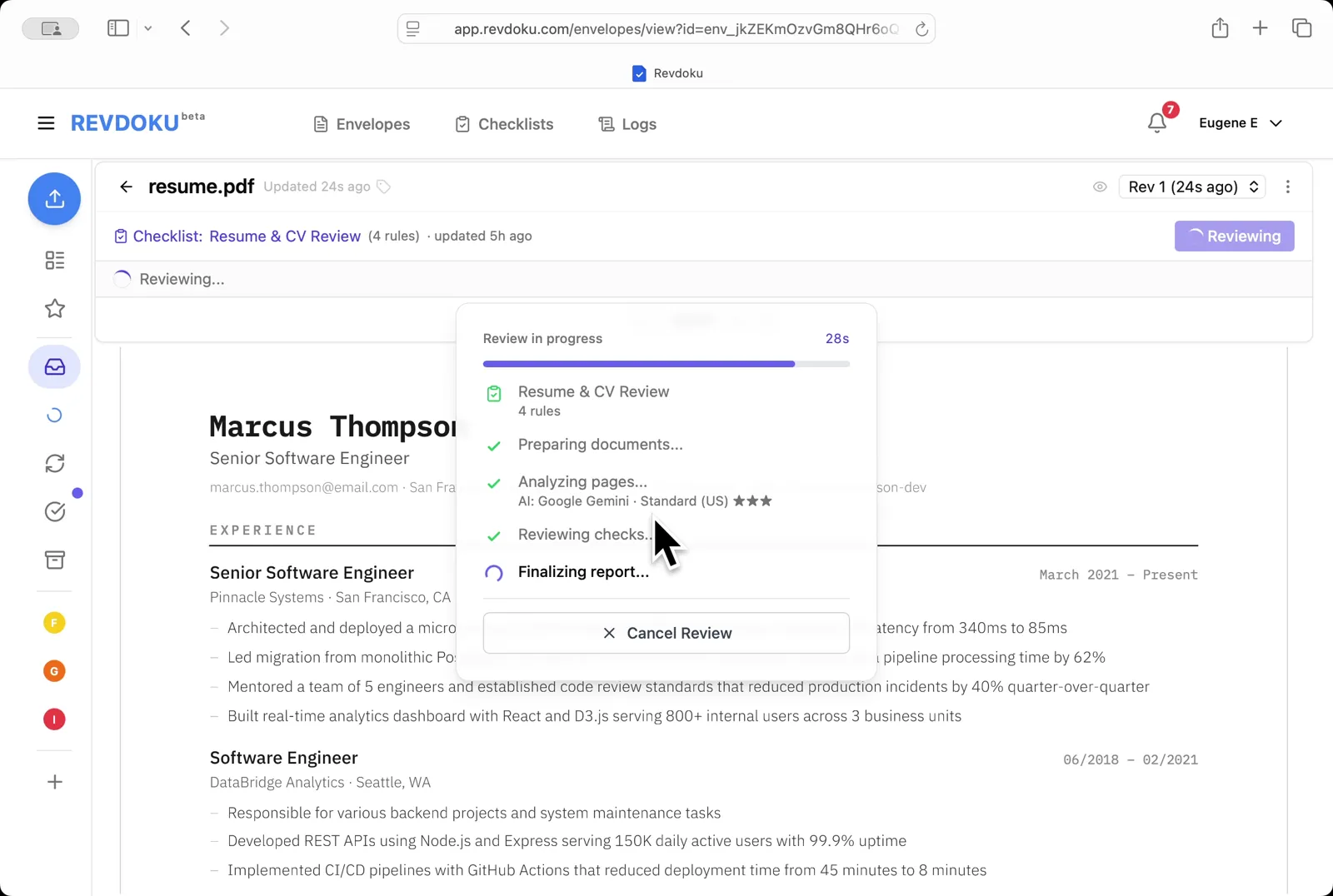Open the sync/refresh icon in sidebar
This screenshot has height=896, width=1333.
[54, 463]
